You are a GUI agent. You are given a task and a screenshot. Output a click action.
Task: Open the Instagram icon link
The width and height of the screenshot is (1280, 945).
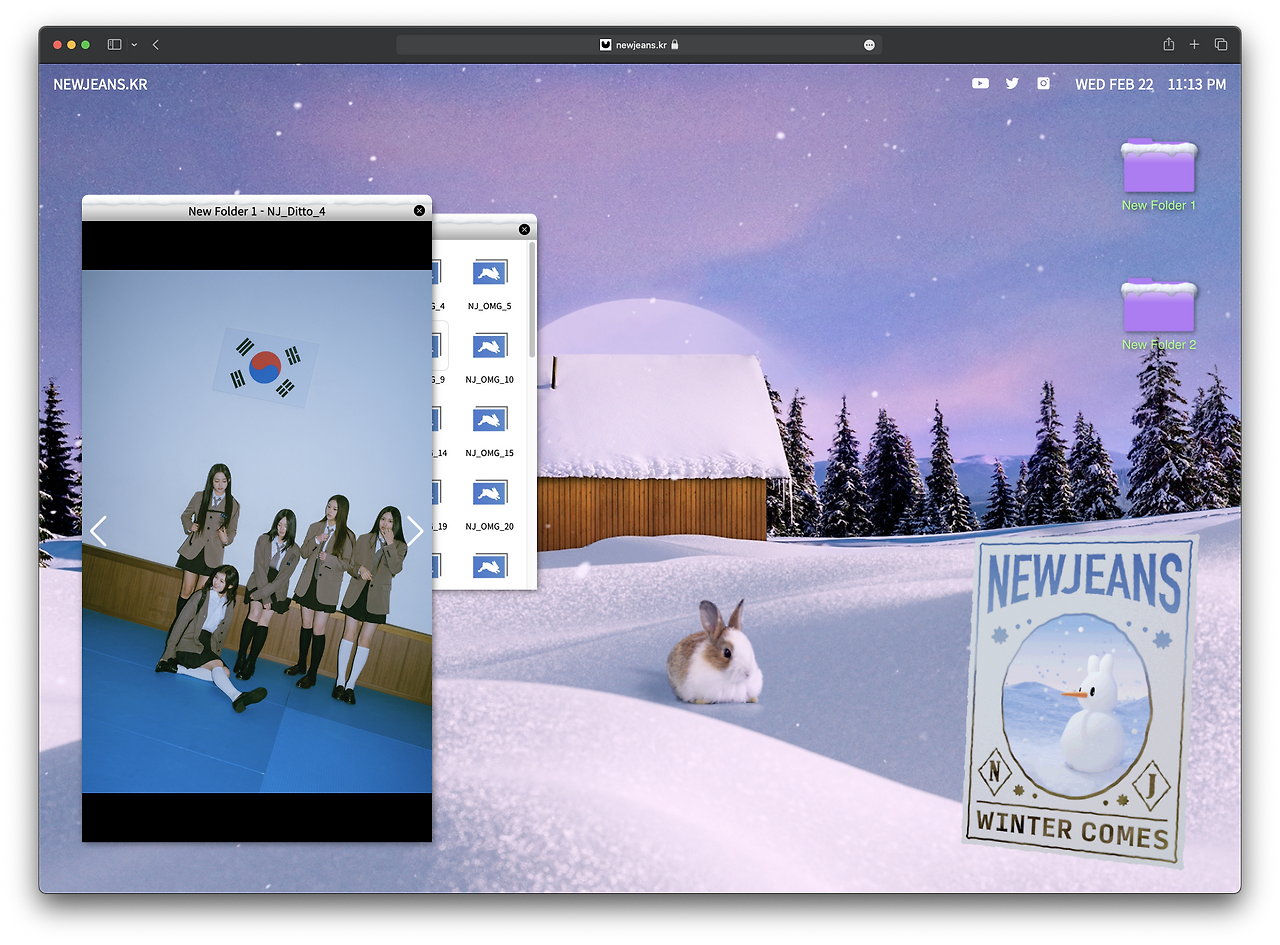pyautogui.click(x=1043, y=84)
